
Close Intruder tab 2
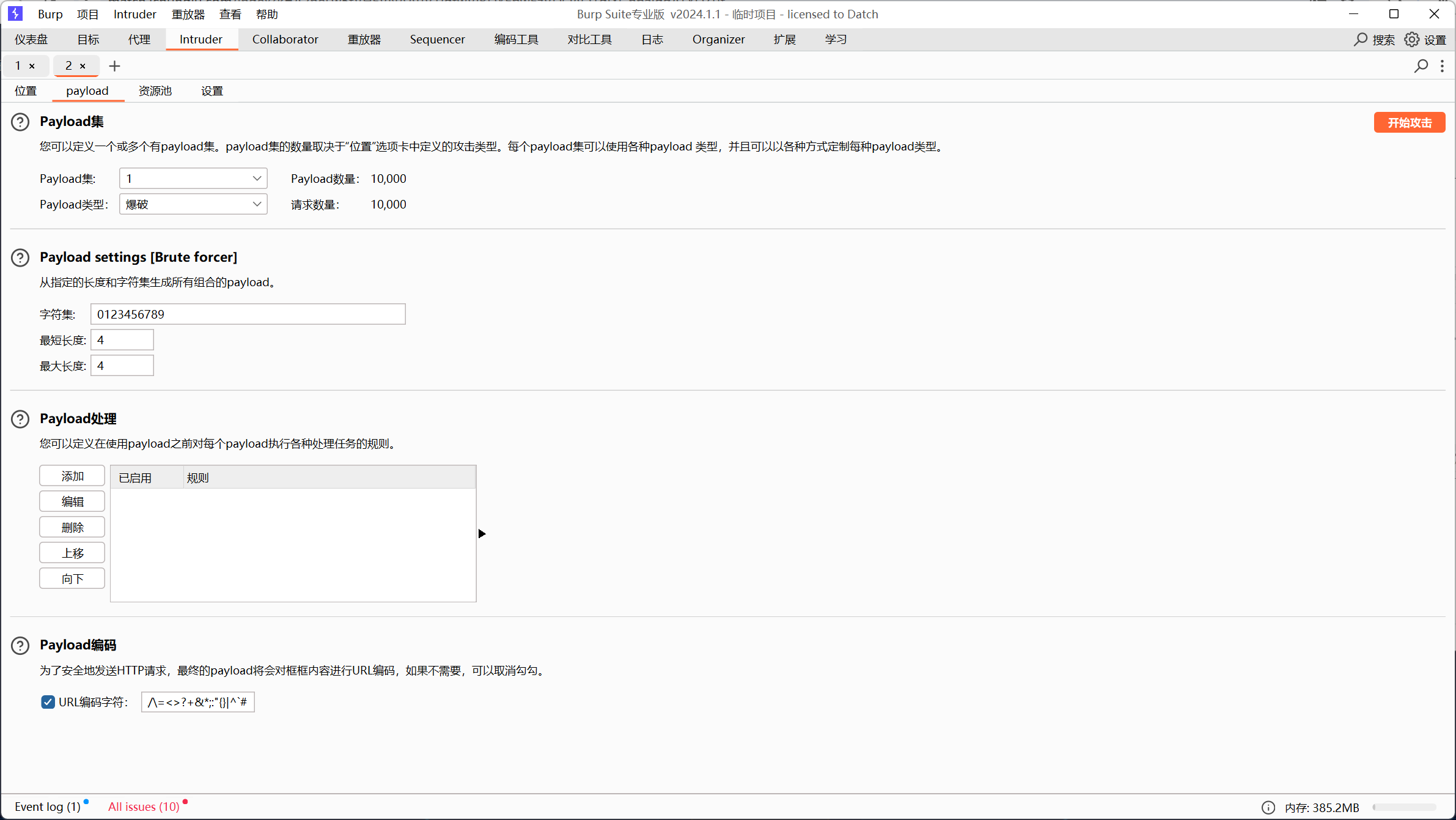[x=83, y=66]
